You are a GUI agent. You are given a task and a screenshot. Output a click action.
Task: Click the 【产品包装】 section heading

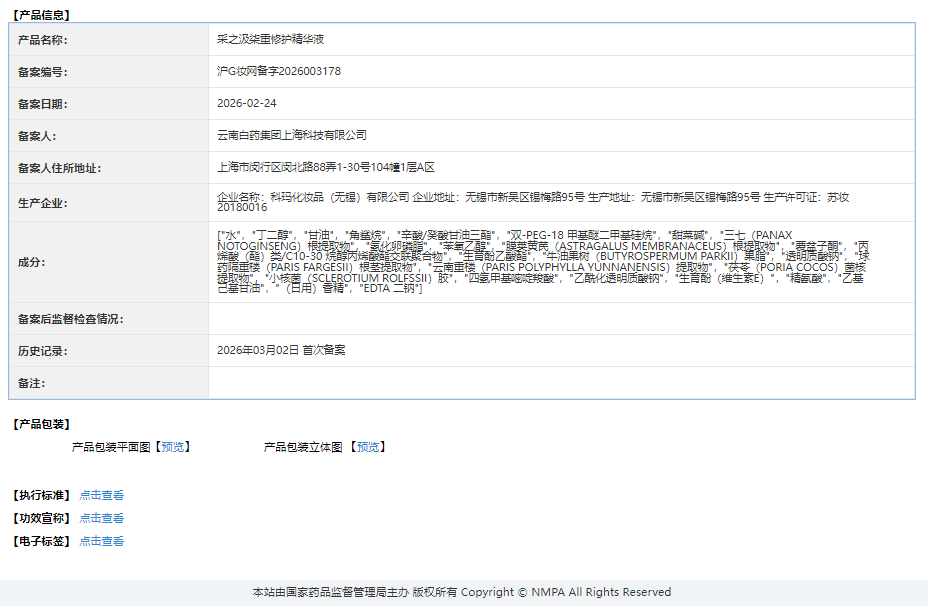tap(41, 424)
